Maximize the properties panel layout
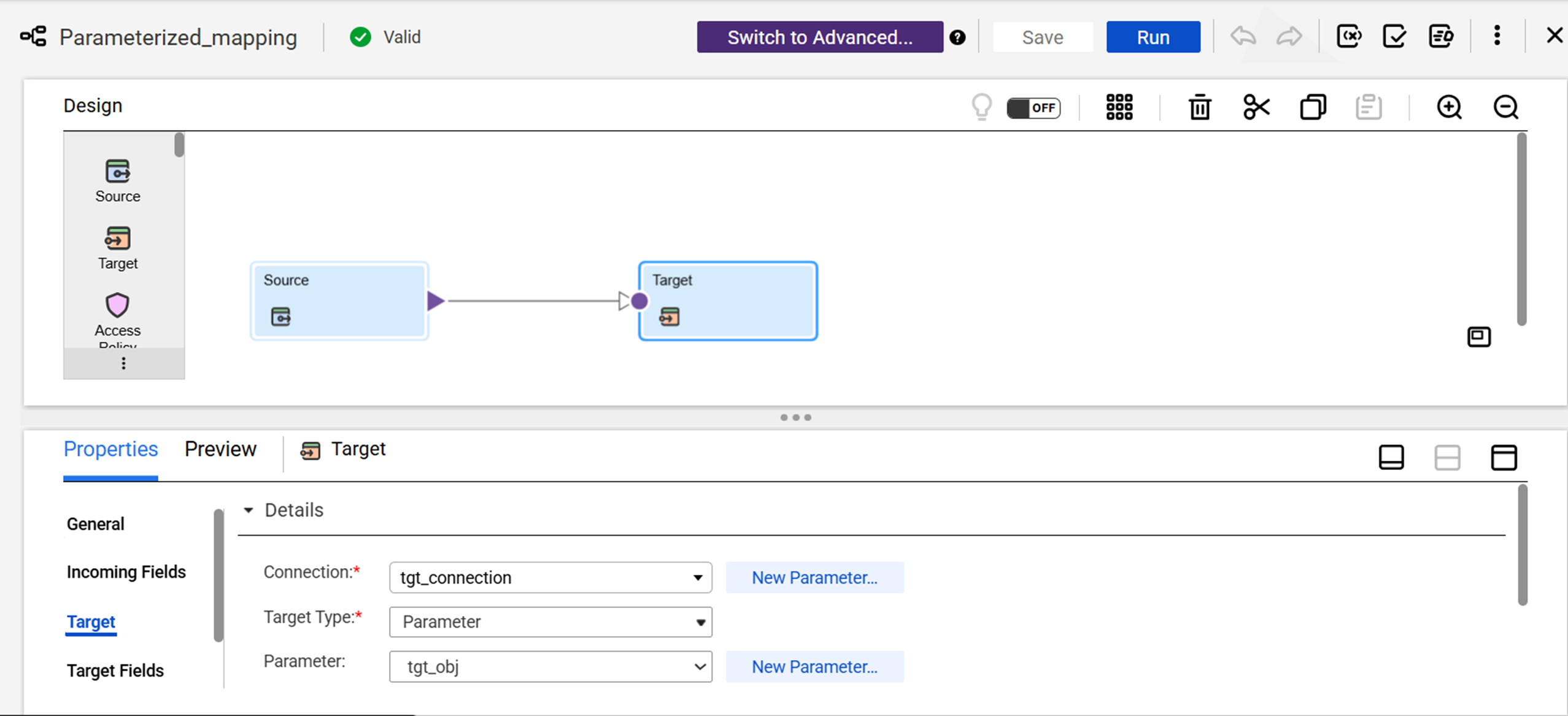The image size is (1568, 716). pyautogui.click(x=1504, y=457)
